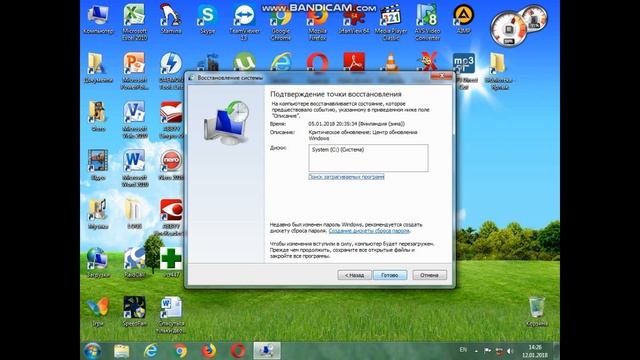This screenshot has height=360, width=640.
Task: Launch Internet Explorer from the taskbar
Action: 151,351
